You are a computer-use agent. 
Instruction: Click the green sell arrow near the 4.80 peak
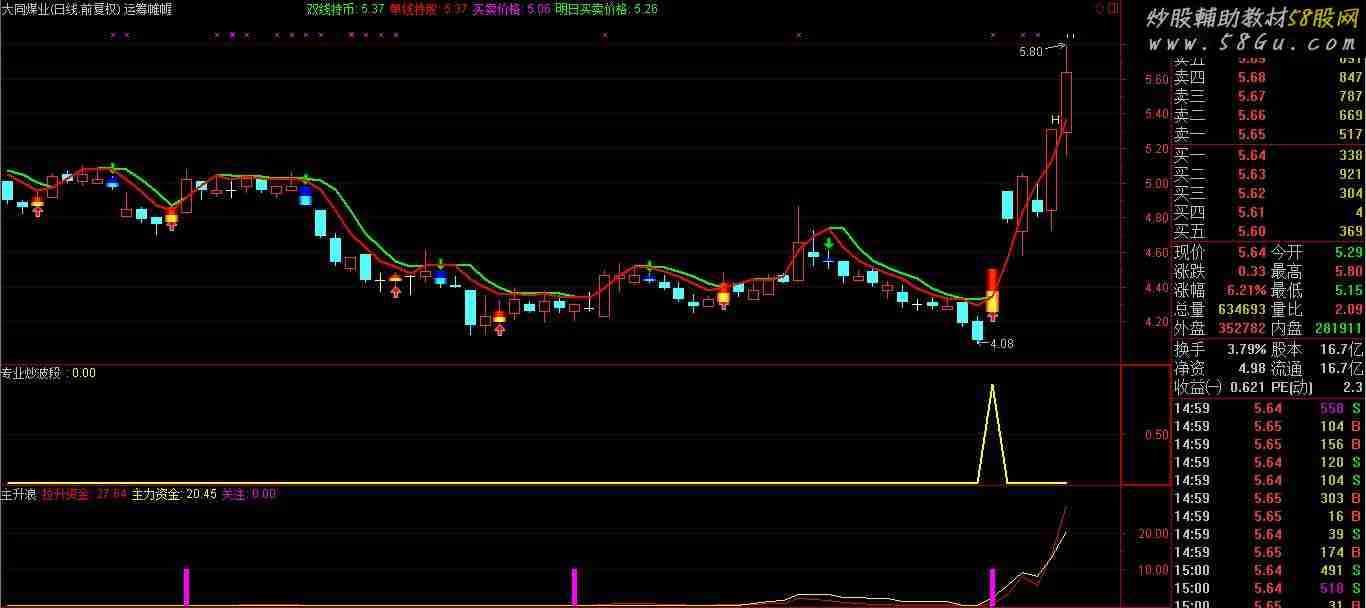tap(829, 243)
